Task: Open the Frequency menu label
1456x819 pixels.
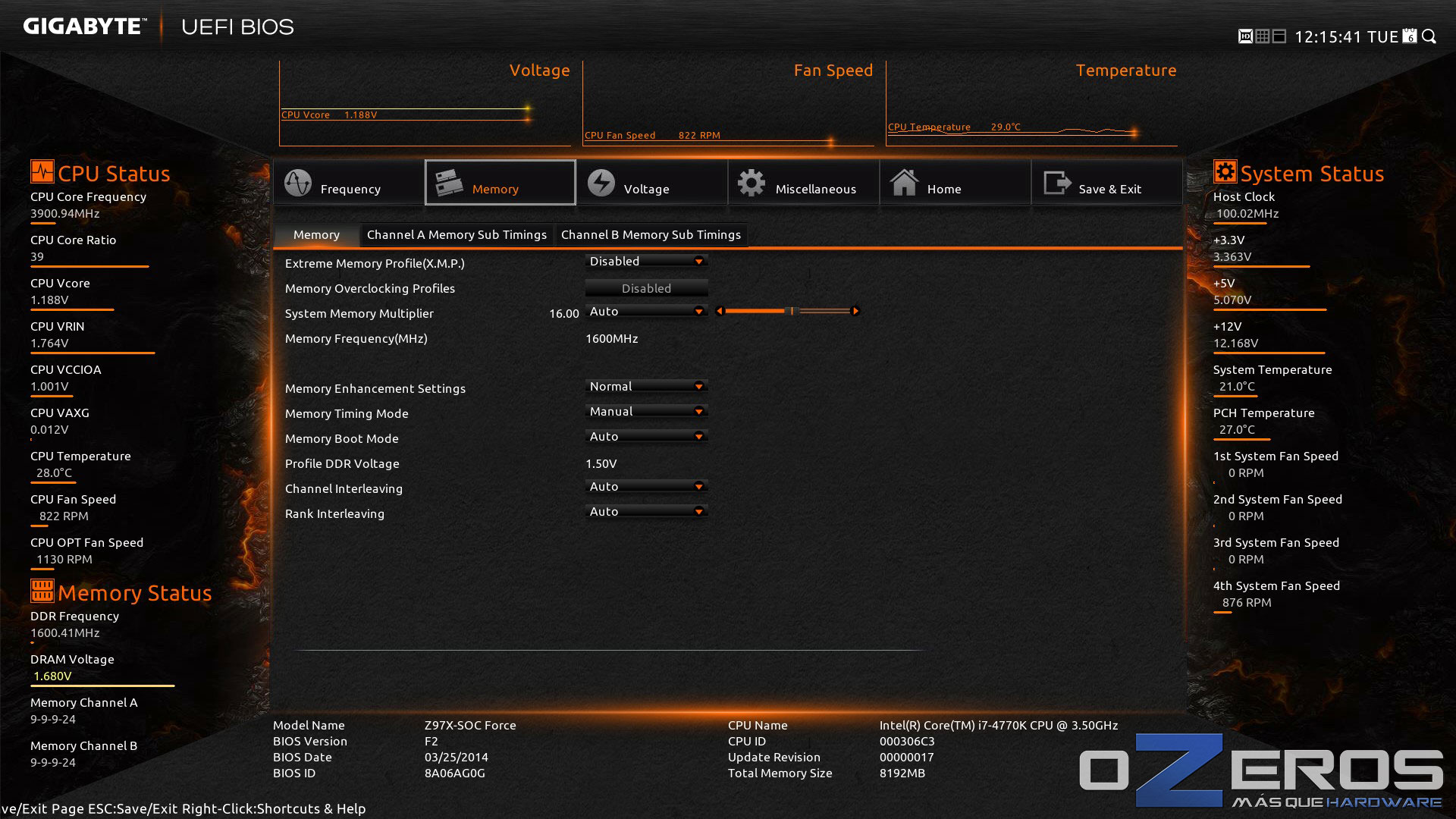Action: coord(350,189)
